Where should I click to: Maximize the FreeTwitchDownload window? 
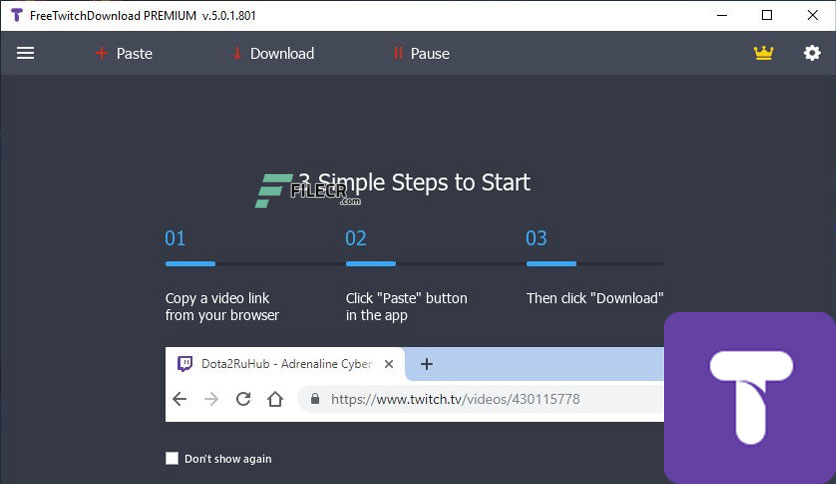(x=767, y=15)
